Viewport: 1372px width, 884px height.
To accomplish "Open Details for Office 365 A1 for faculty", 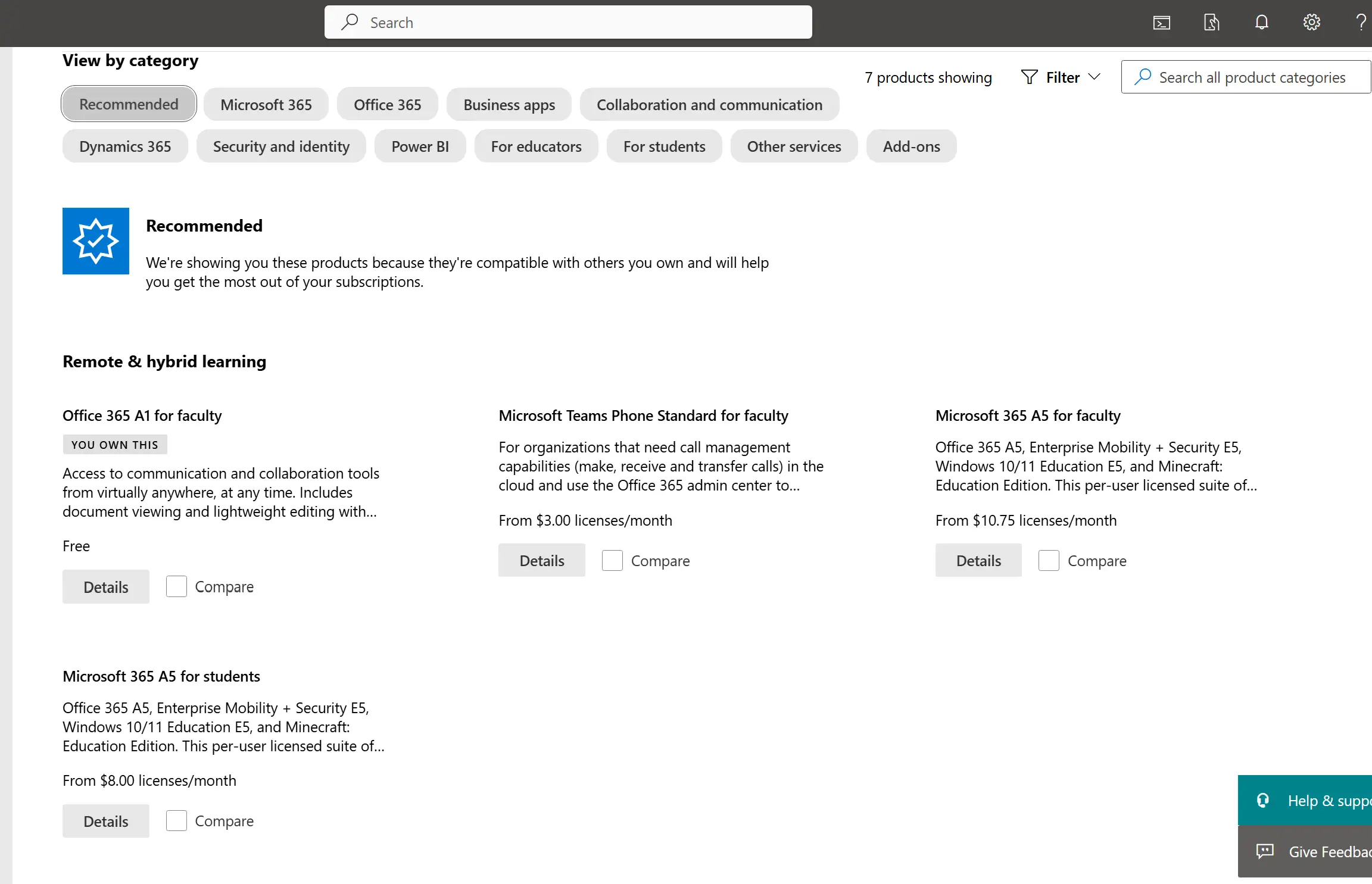I will 106,586.
